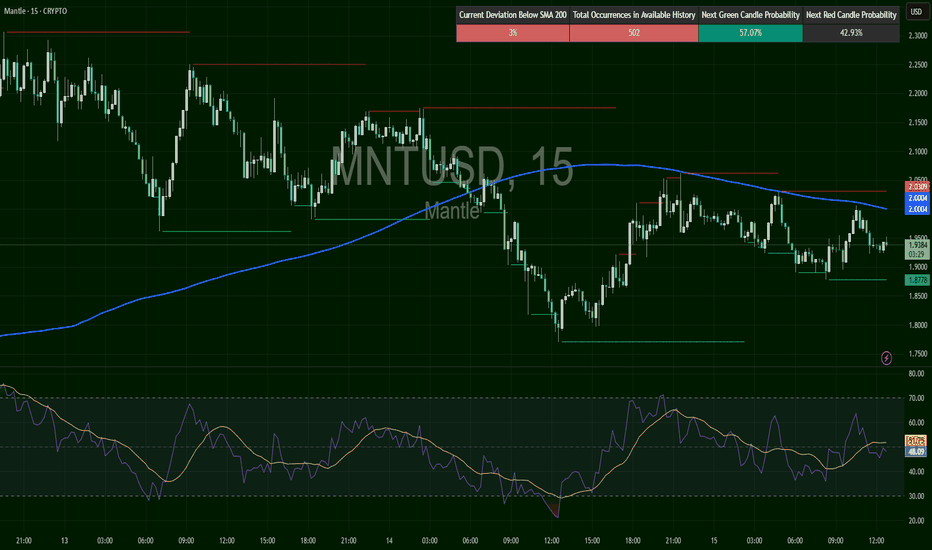Click the current price 1.9384 label
This screenshot has width=932, height=550.
tap(917, 244)
